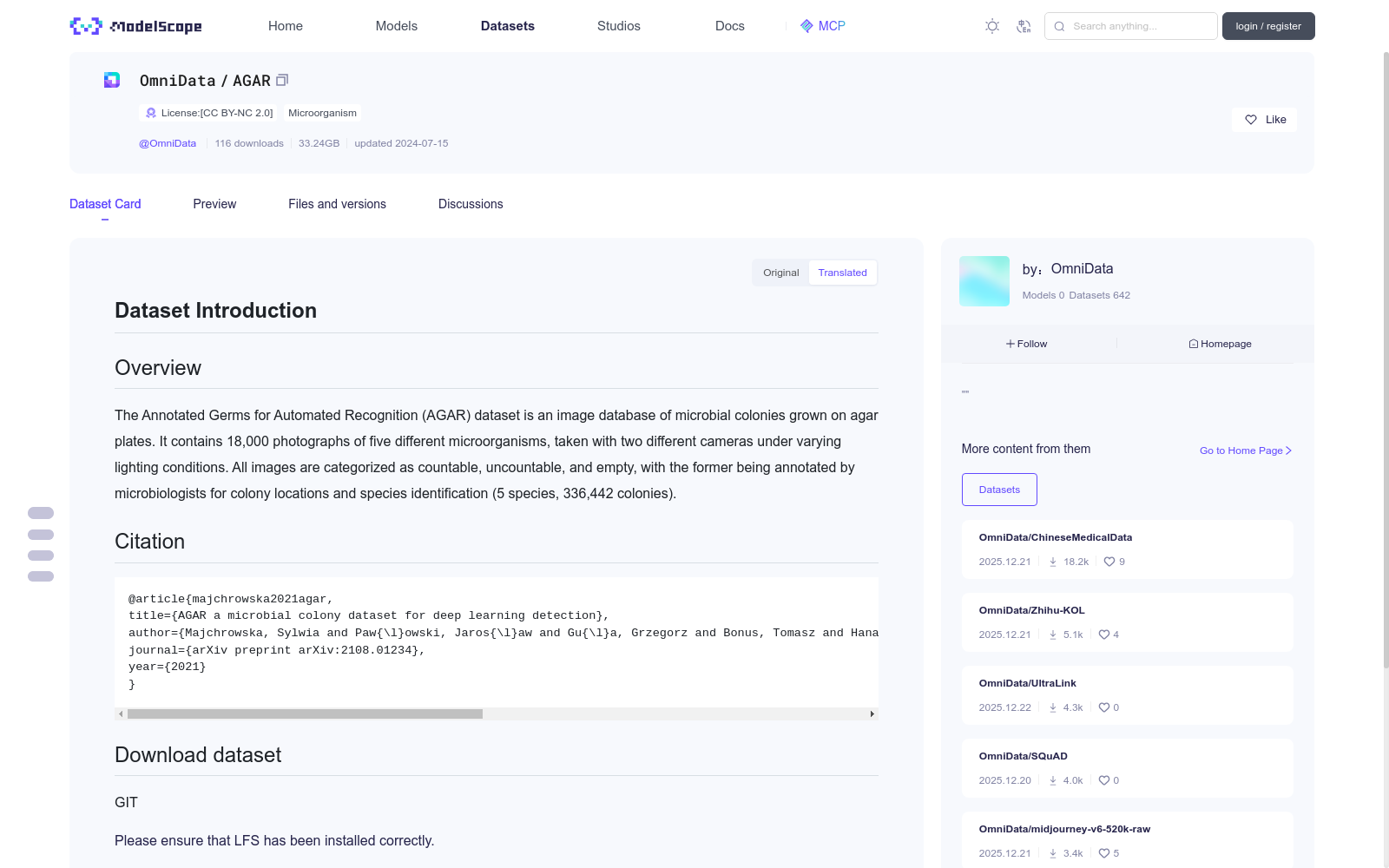Screen dimensions: 1389x868
Task: Go to the Models section
Action: click(397, 26)
